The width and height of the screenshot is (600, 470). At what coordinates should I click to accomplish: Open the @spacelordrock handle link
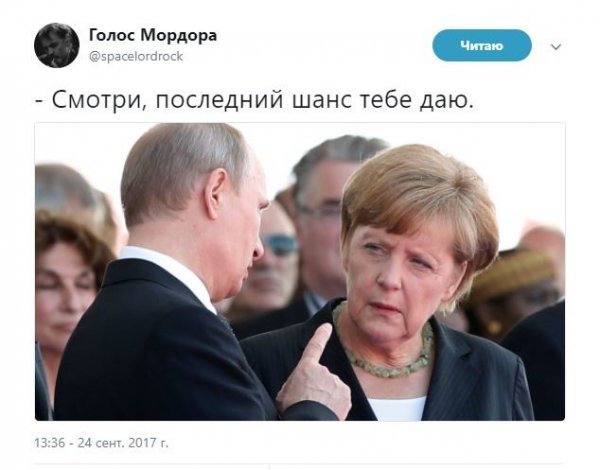click(136, 56)
